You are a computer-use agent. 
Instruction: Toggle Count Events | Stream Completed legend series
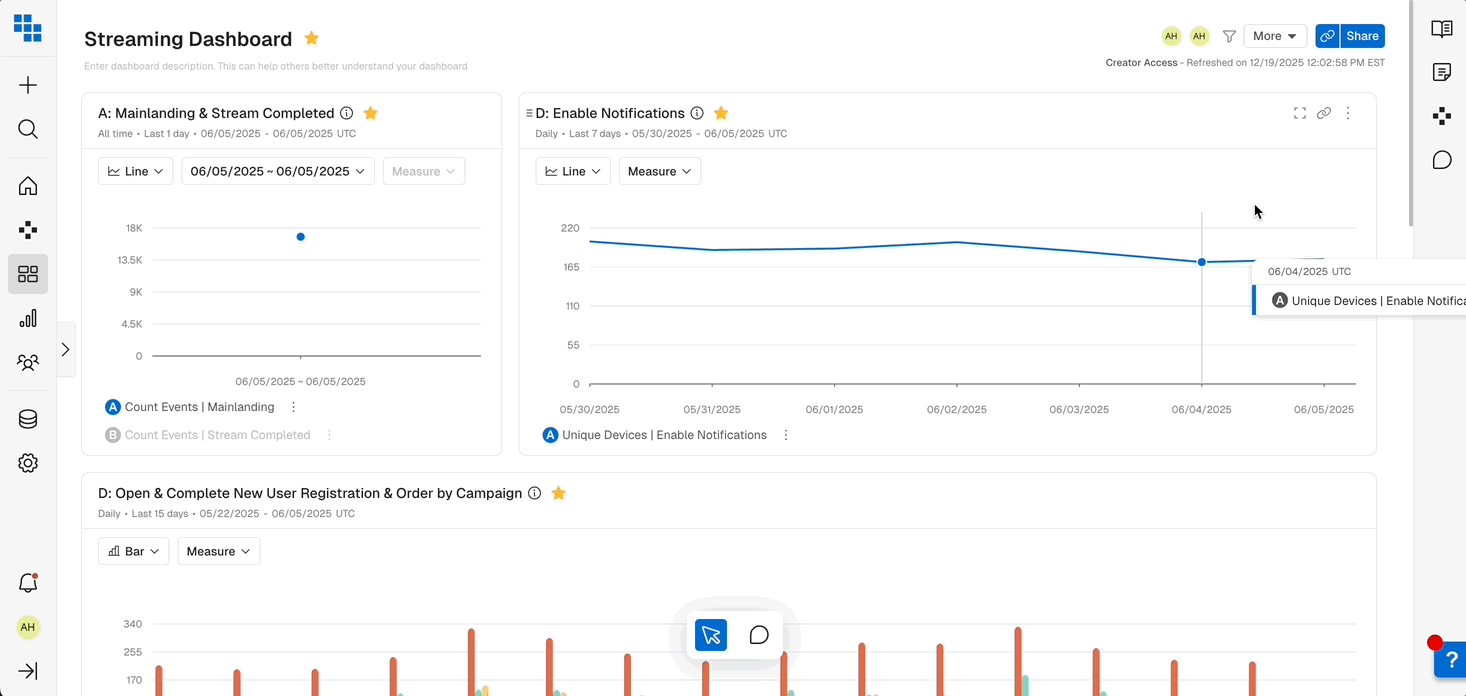tap(208, 435)
